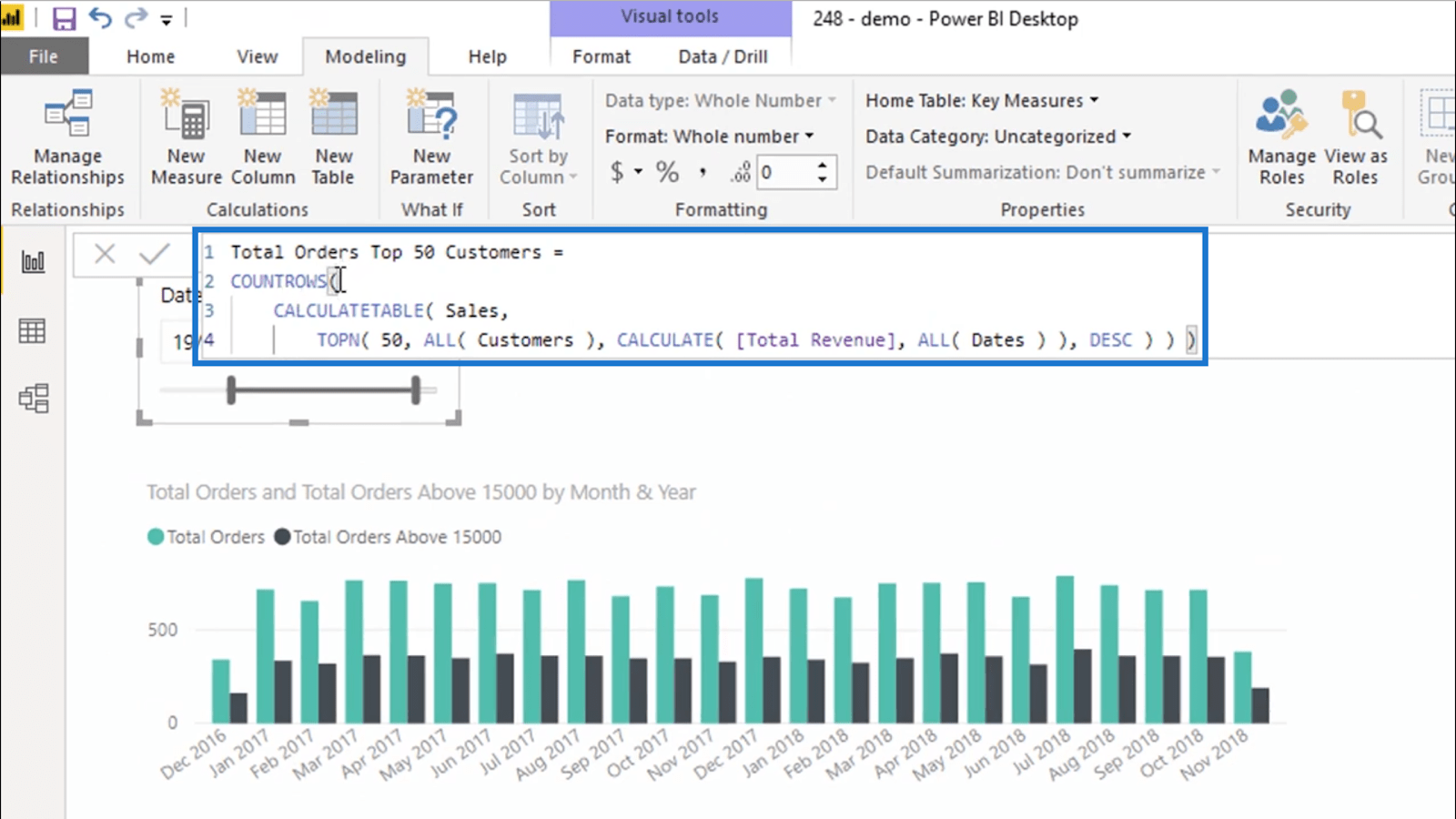
Task: Click DESC keyword in formula
Action: pyautogui.click(x=1110, y=339)
